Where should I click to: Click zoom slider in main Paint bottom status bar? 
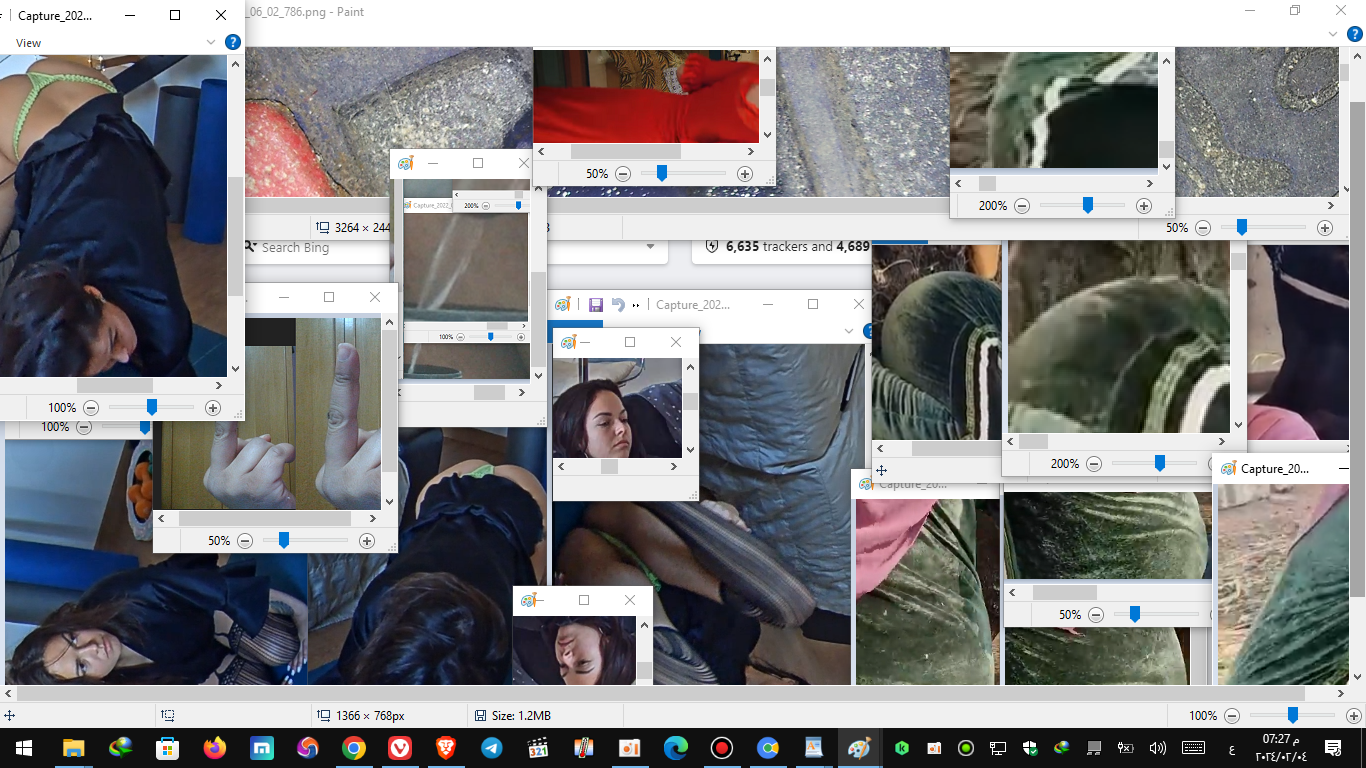[x=1292, y=716]
